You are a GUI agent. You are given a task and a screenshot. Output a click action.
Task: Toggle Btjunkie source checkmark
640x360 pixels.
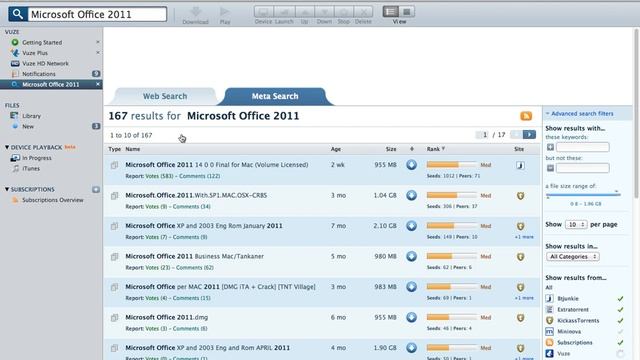(x=620, y=298)
